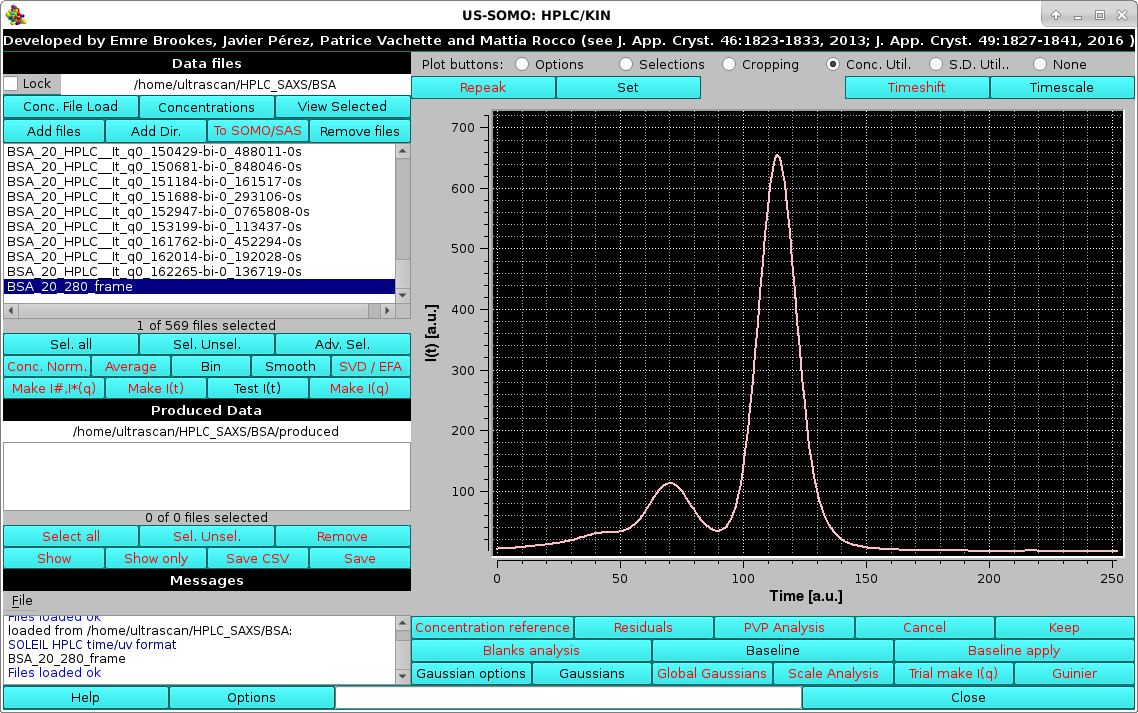Image resolution: width=1138 pixels, height=713 pixels.
Task: Click the file list's down scroll arrow
Action: 404,293
